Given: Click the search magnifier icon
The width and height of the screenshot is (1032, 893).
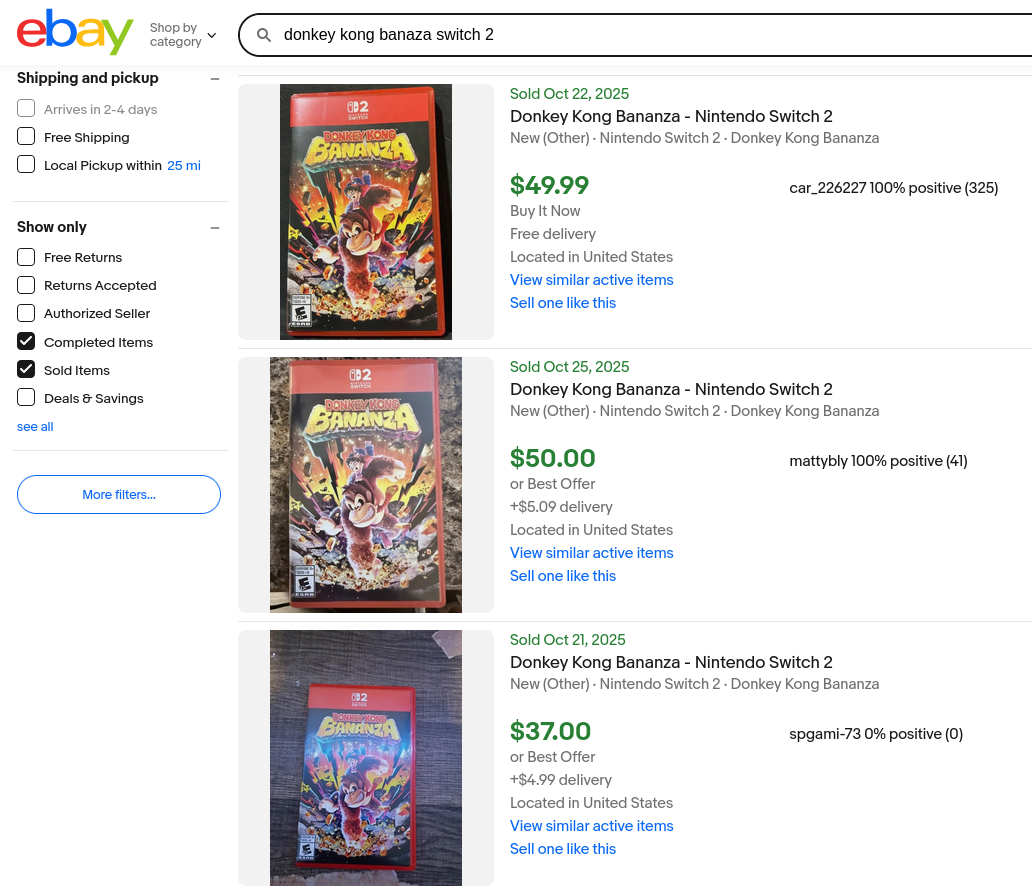Looking at the screenshot, I should (x=264, y=35).
